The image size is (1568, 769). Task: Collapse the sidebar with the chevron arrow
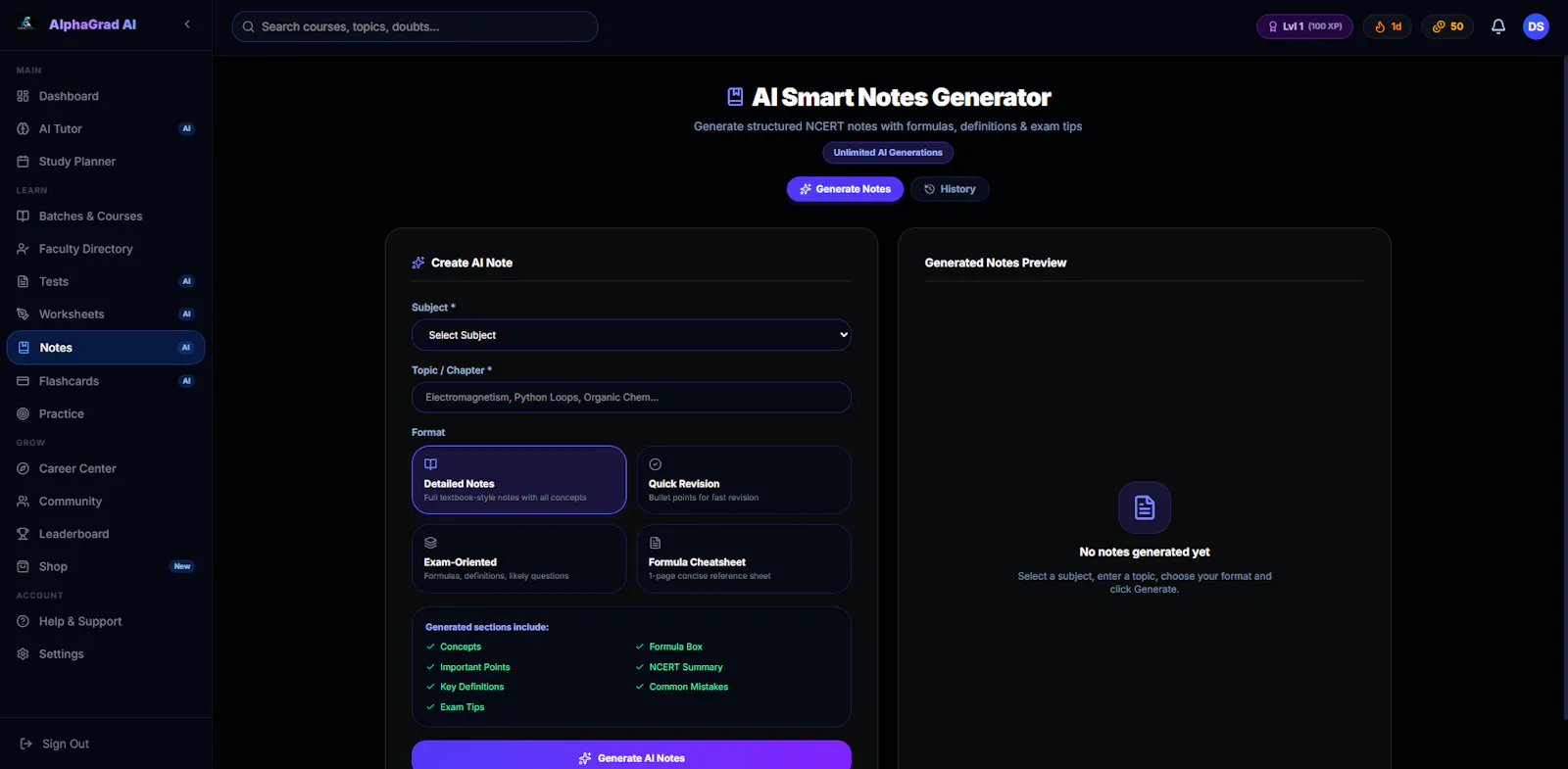coord(187,24)
